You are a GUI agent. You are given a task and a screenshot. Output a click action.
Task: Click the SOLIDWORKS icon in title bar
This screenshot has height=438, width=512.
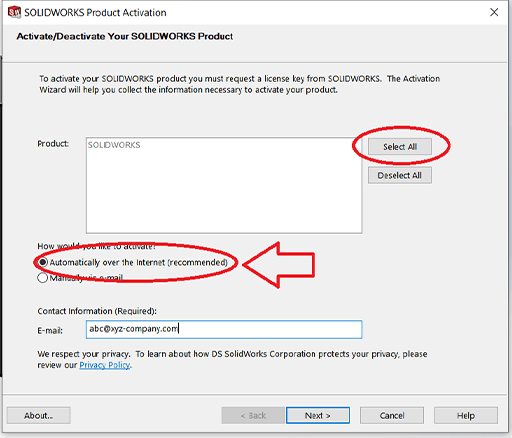(14, 12)
